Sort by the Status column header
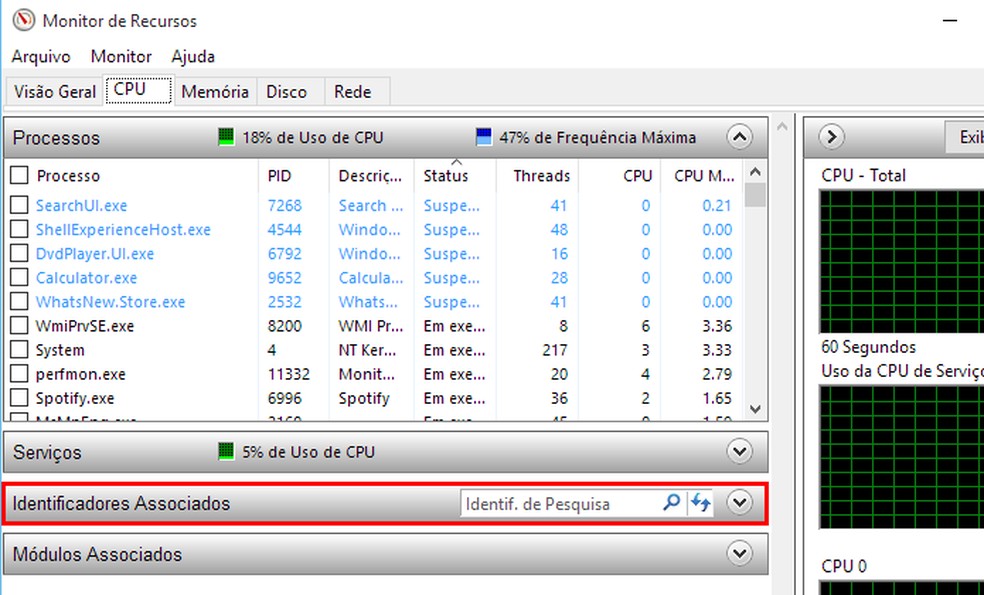The width and height of the screenshot is (984, 595). click(x=446, y=176)
